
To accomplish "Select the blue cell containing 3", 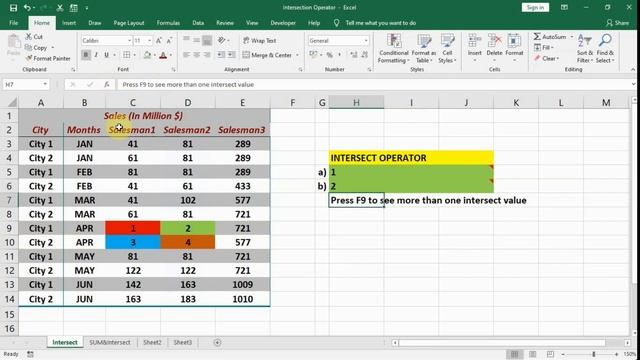I will click(133, 242).
